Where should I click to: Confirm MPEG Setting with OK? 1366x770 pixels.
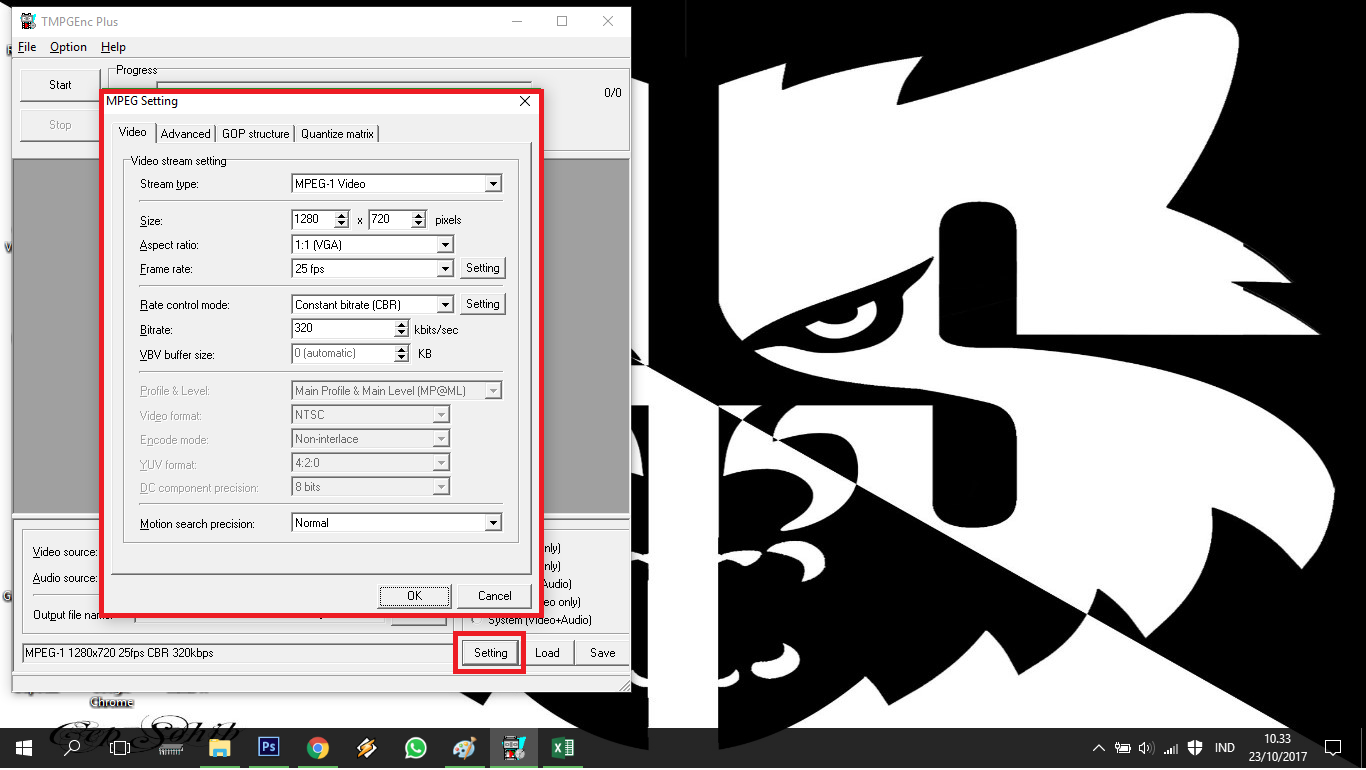pos(414,596)
